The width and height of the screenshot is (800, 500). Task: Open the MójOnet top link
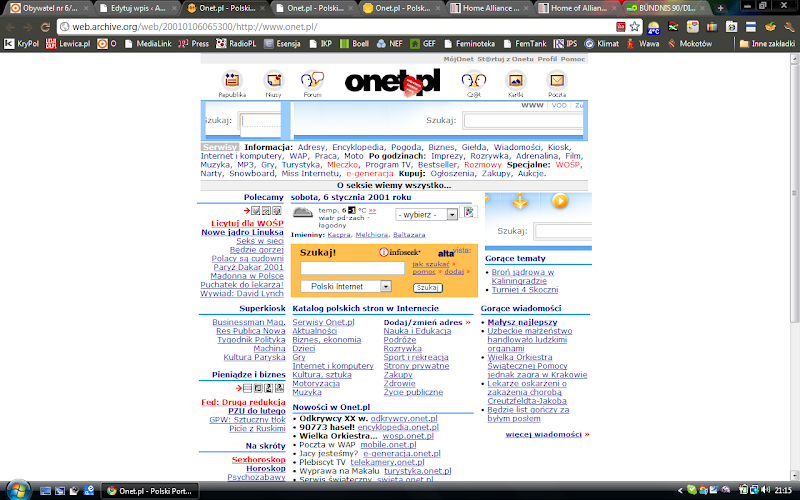click(x=458, y=59)
